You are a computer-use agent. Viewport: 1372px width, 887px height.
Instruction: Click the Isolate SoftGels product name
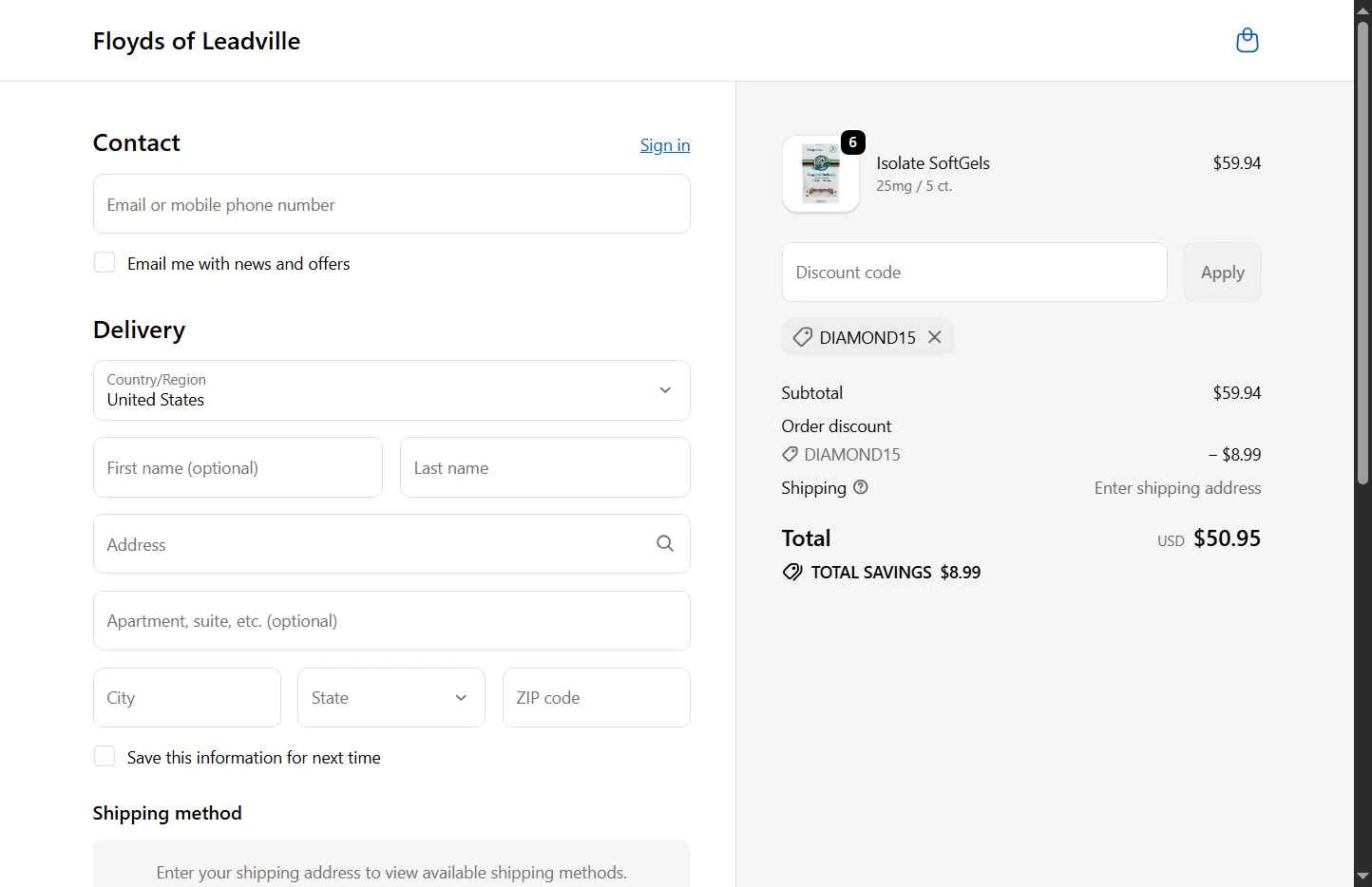[933, 162]
